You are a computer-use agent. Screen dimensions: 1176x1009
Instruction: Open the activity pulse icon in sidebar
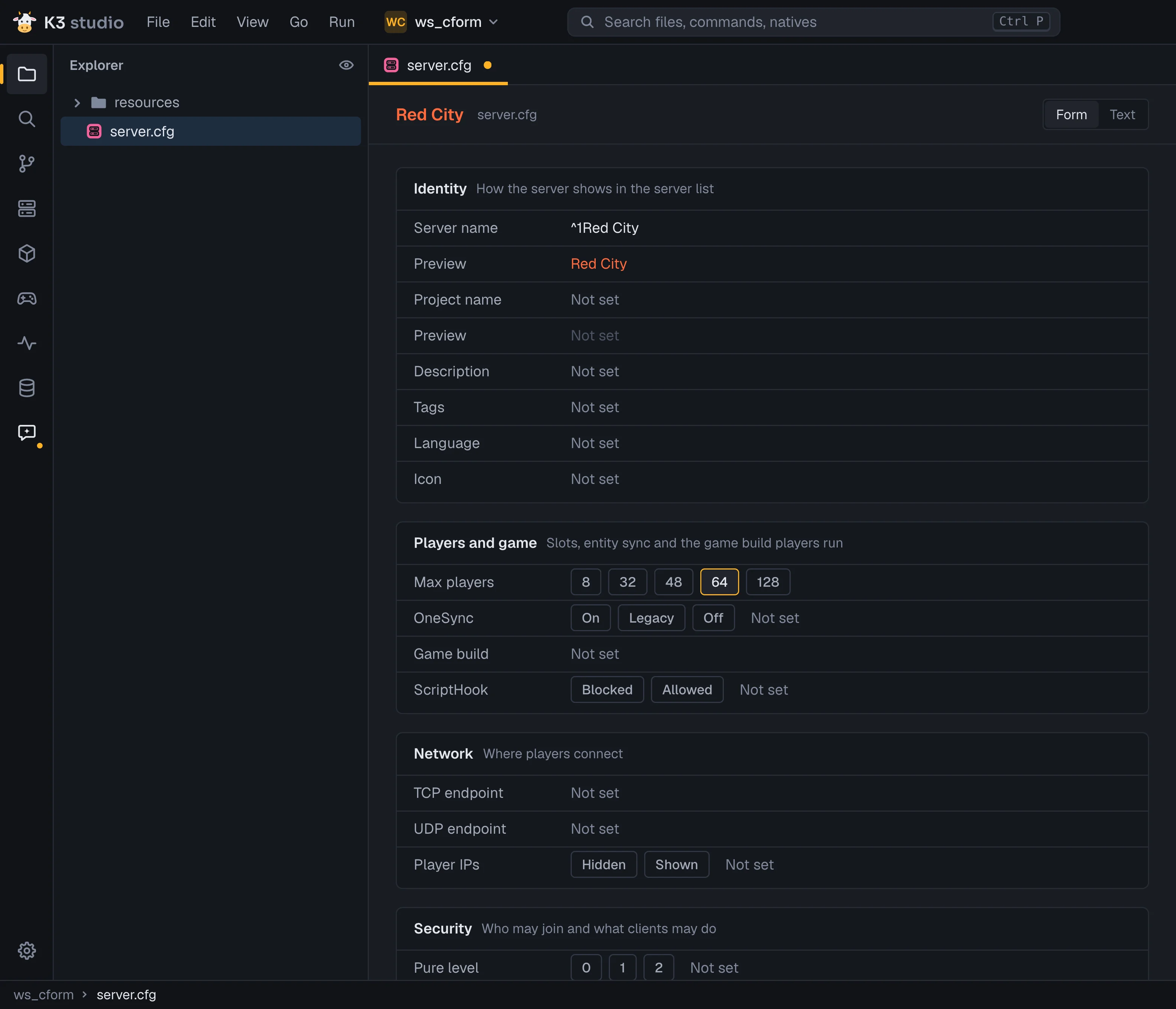(27, 343)
